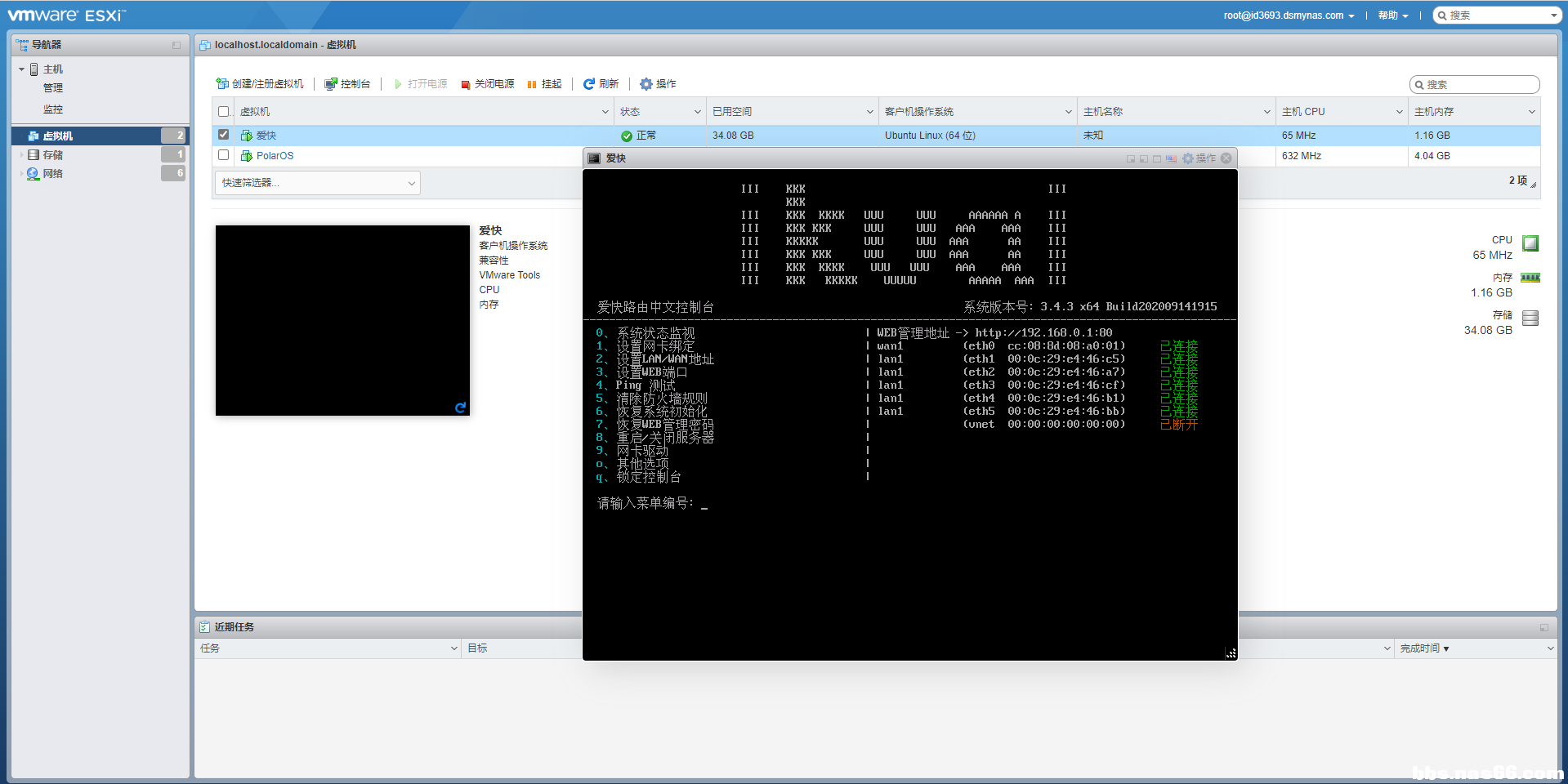Open the 主机 CPU column header dropdown arrow

(x=1400, y=112)
